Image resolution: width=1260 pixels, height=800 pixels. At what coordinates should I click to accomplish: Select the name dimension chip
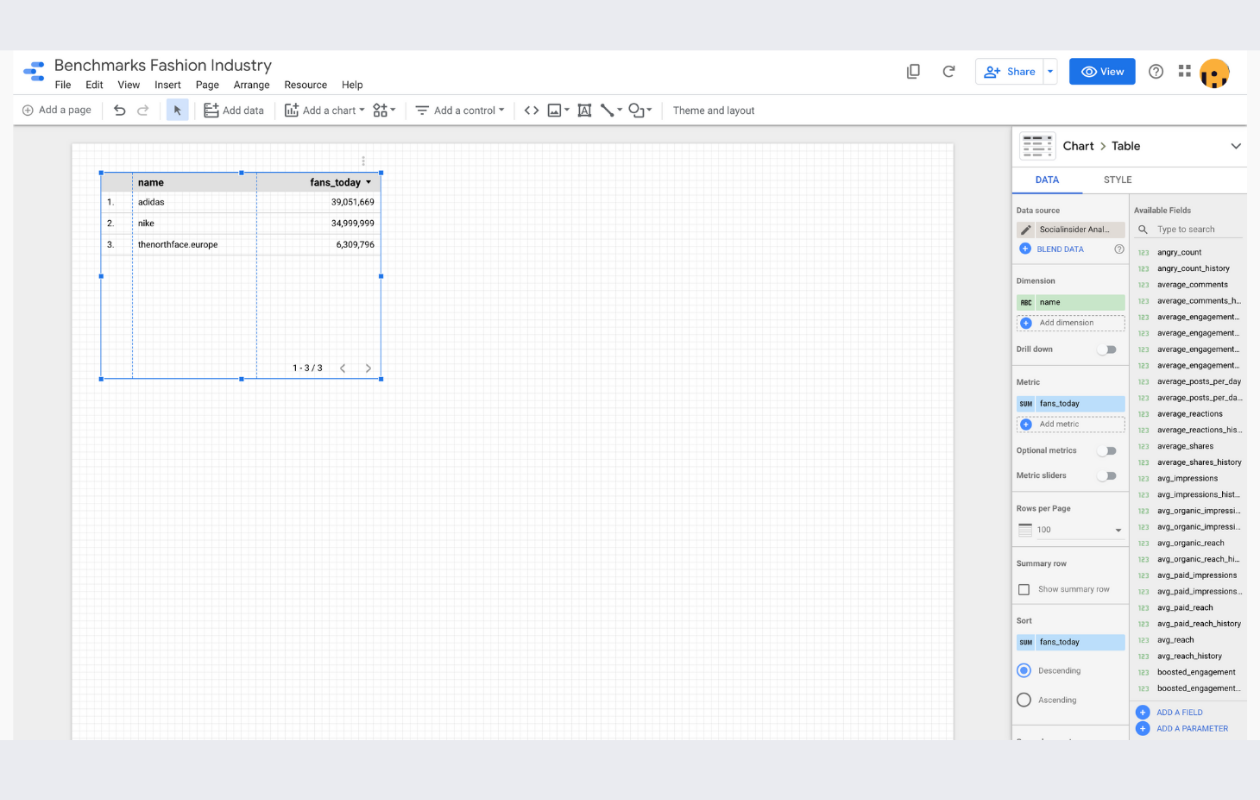(1070, 302)
